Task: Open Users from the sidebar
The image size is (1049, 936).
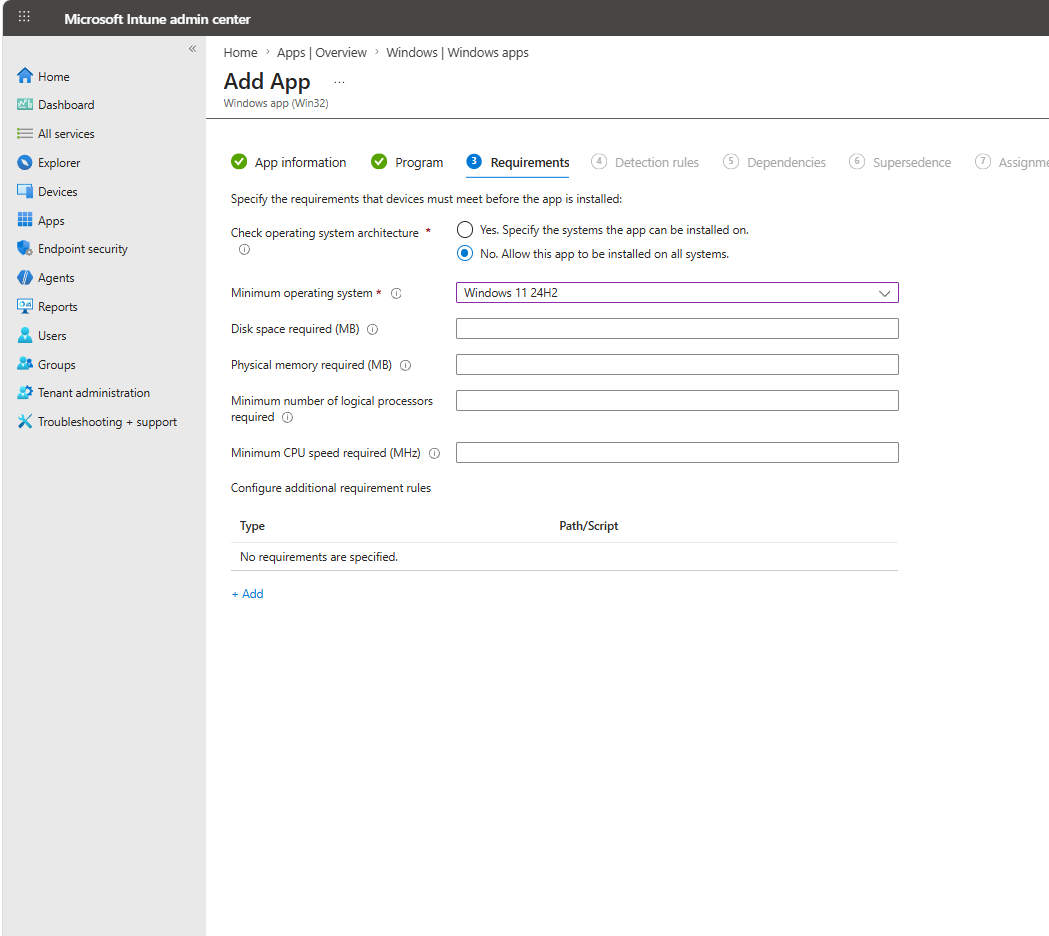Action: pyautogui.click(x=52, y=336)
